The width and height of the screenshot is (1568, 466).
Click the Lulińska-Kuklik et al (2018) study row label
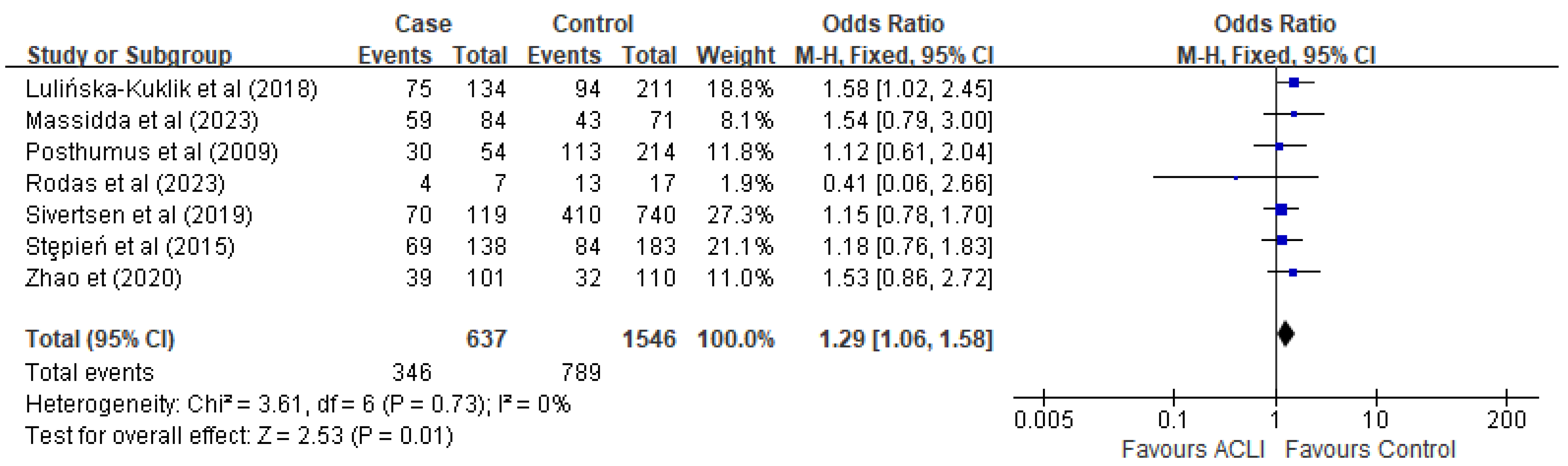pyautogui.click(x=171, y=89)
